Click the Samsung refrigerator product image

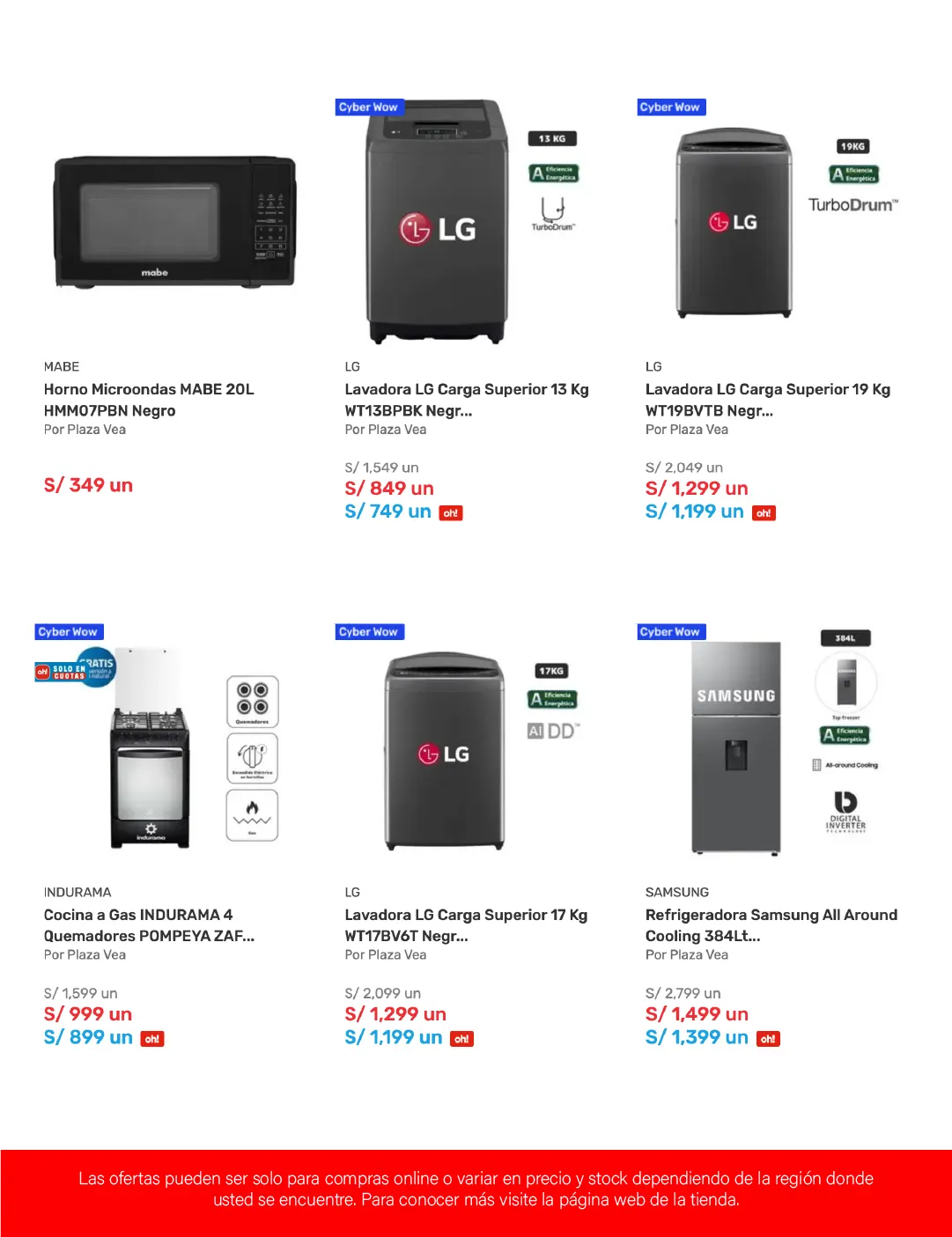[x=736, y=748]
